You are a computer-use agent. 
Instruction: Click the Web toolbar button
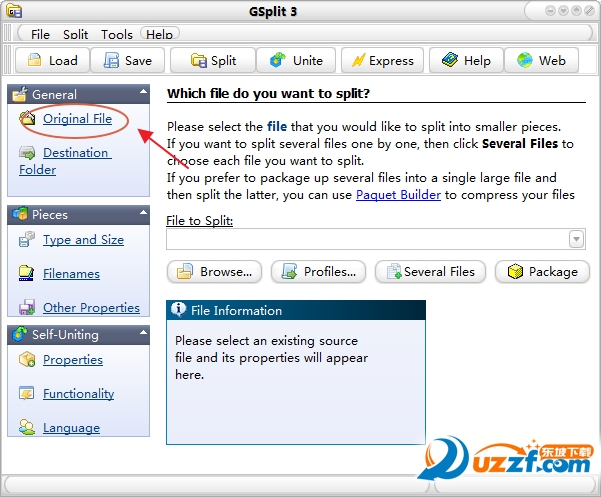coord(541,60)
